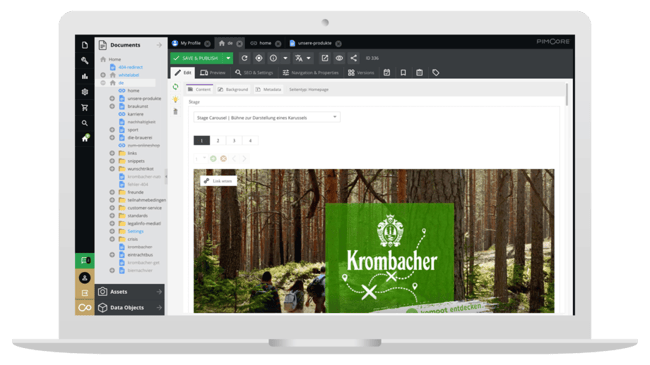
Task: Select the Metadata sub-tab
Action: click(268, 89)
